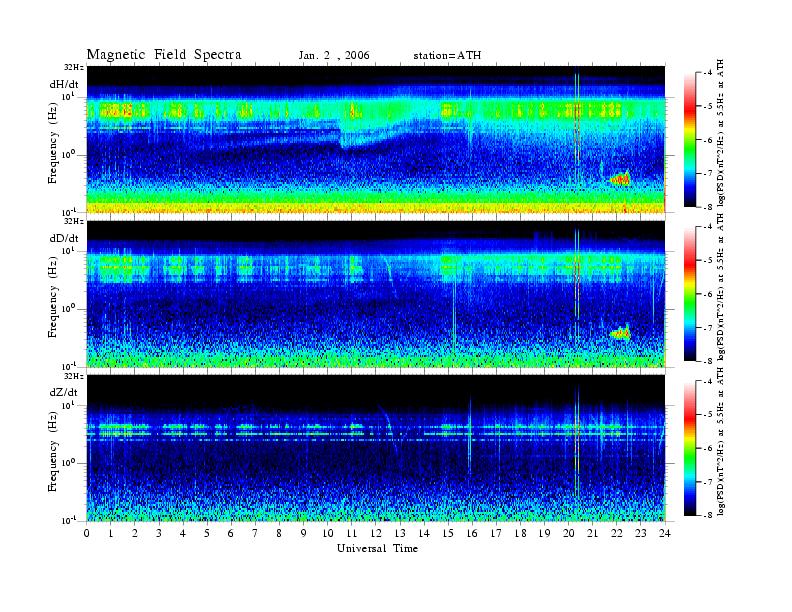This screenshot has width=792, height=612.
Task: Click the '9' tick on the time axis
Action: tap(303, 533)
